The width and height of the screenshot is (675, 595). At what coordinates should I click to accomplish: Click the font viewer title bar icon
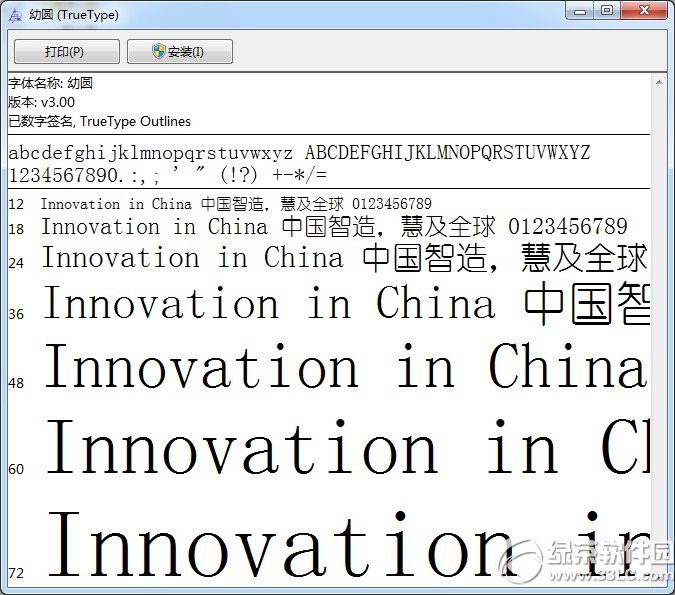(15, 15)
